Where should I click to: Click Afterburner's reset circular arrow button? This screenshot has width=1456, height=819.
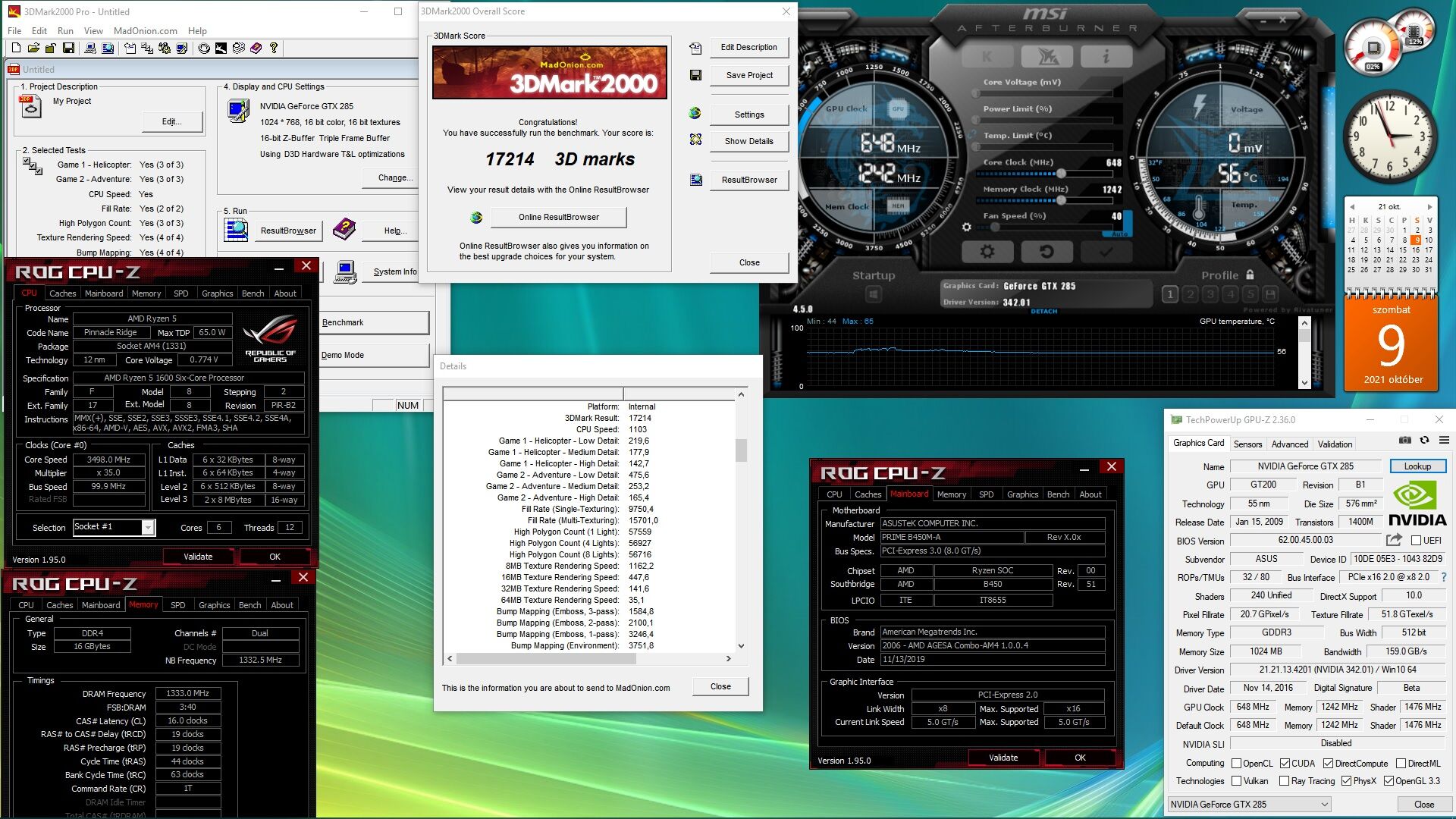coord(1046,251)
